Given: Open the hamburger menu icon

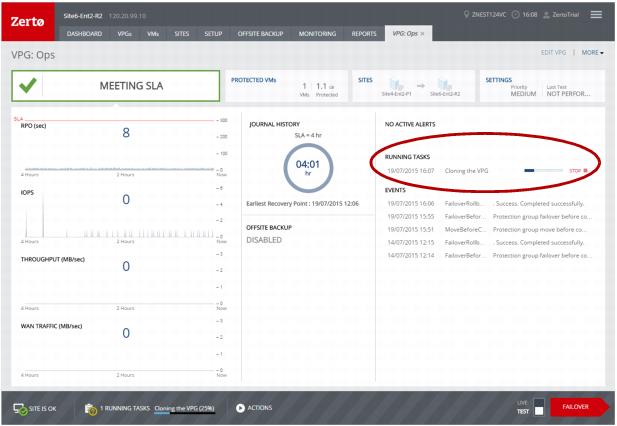Looking at the screenshot, I should click(596, 15).
